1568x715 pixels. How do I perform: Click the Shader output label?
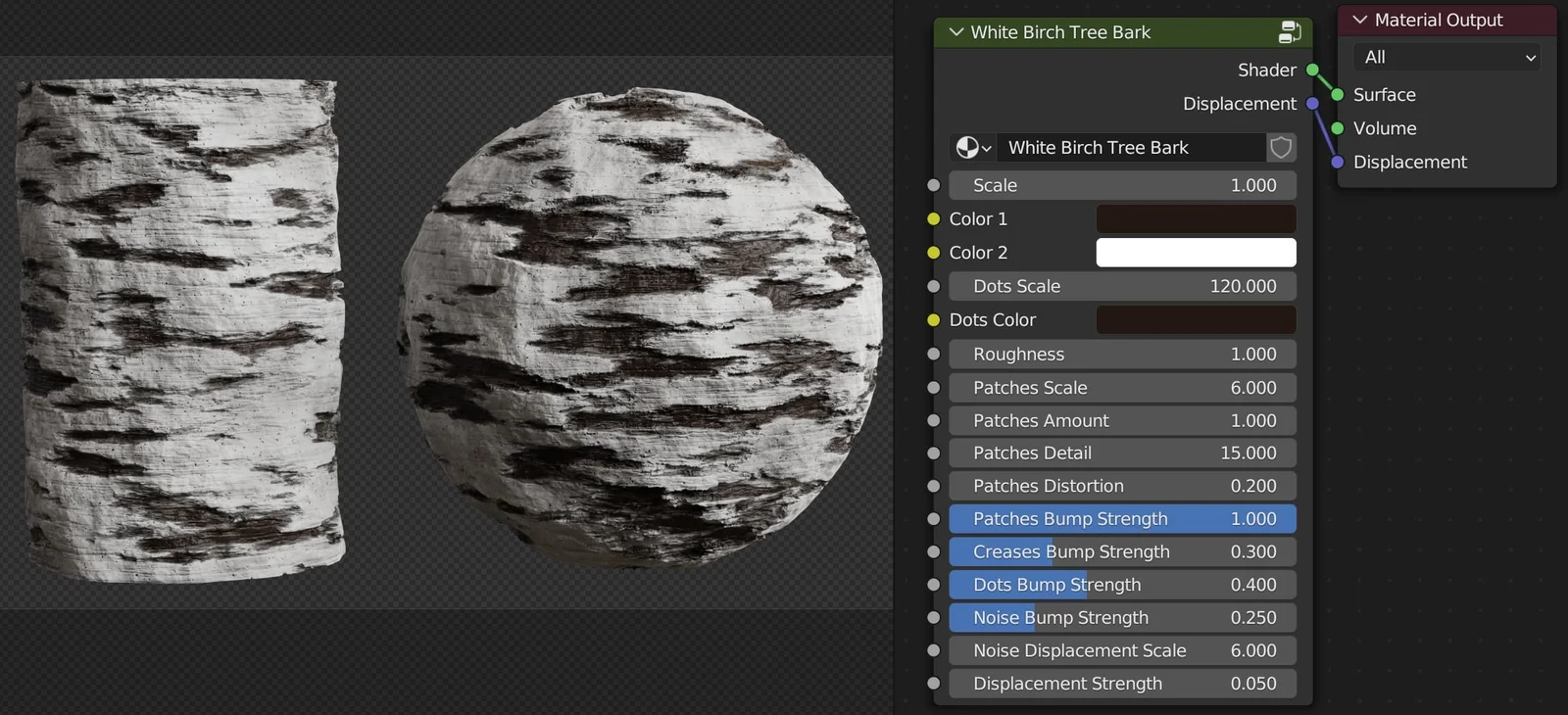[x=1266, y=71]
